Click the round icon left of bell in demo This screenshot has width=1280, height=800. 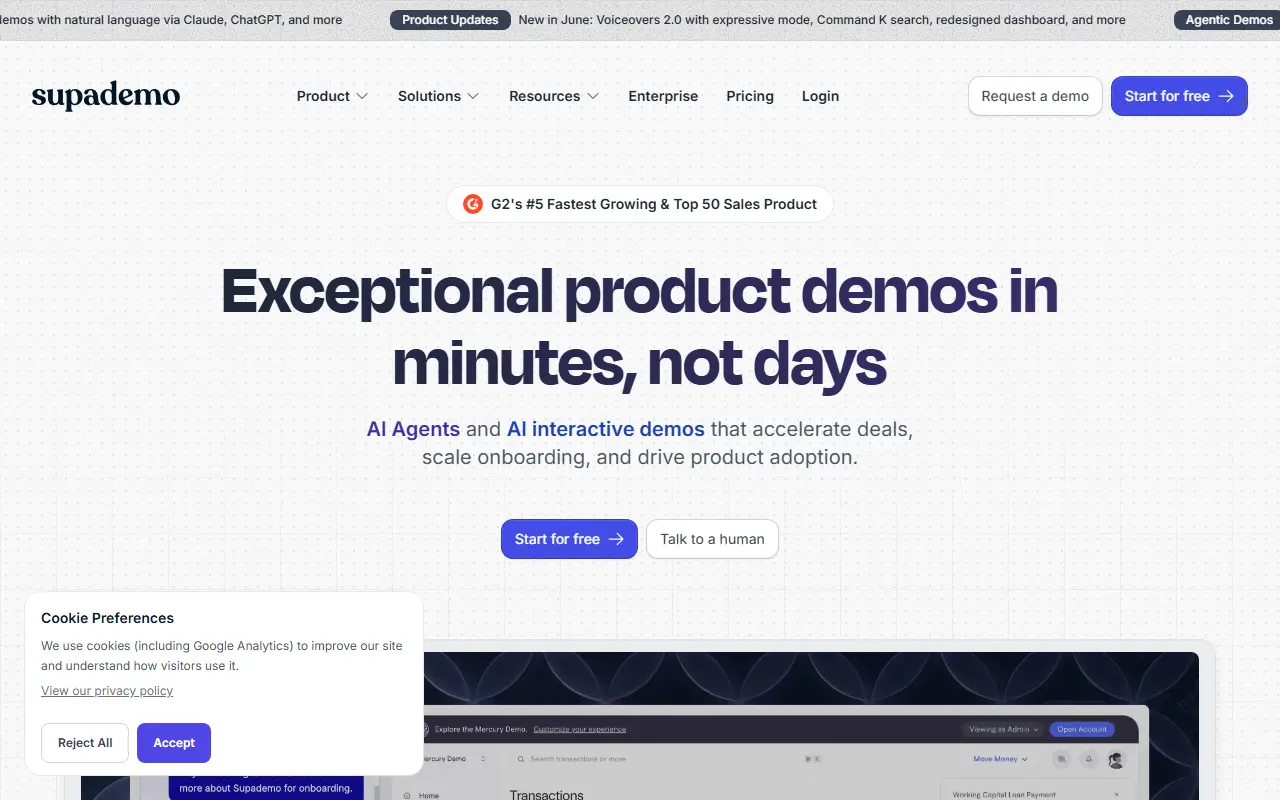click(1061, 759)
